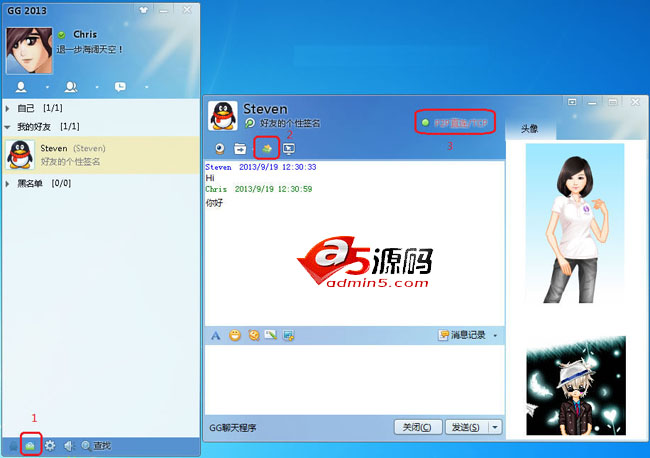
Task: Click the chat window side-panel toggle icon
Action: click(572, 102)
